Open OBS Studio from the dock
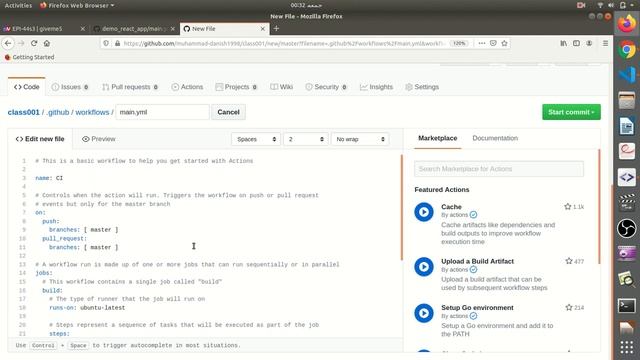This screenshot has height=360, width=640. point(627,228)
